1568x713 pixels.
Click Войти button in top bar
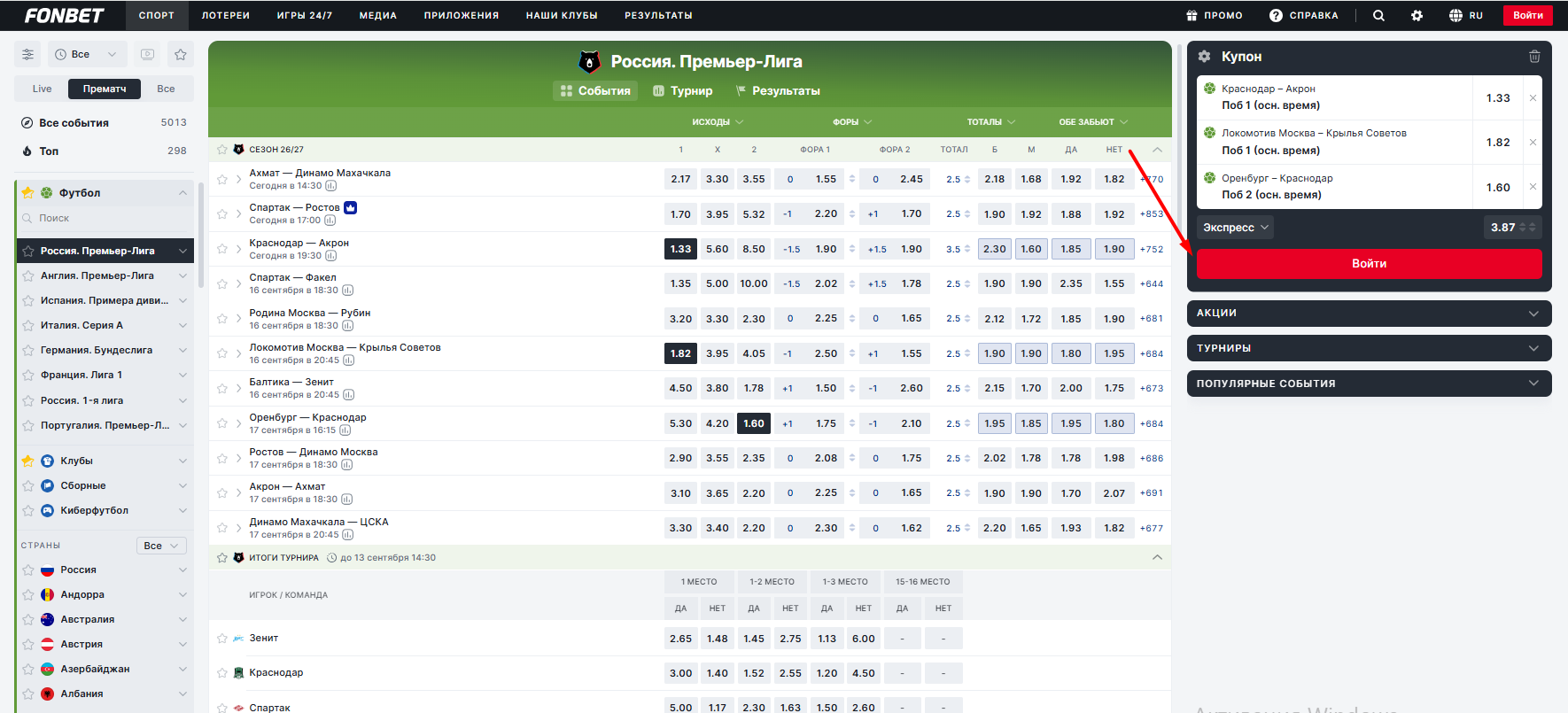tap(1528, 15)
